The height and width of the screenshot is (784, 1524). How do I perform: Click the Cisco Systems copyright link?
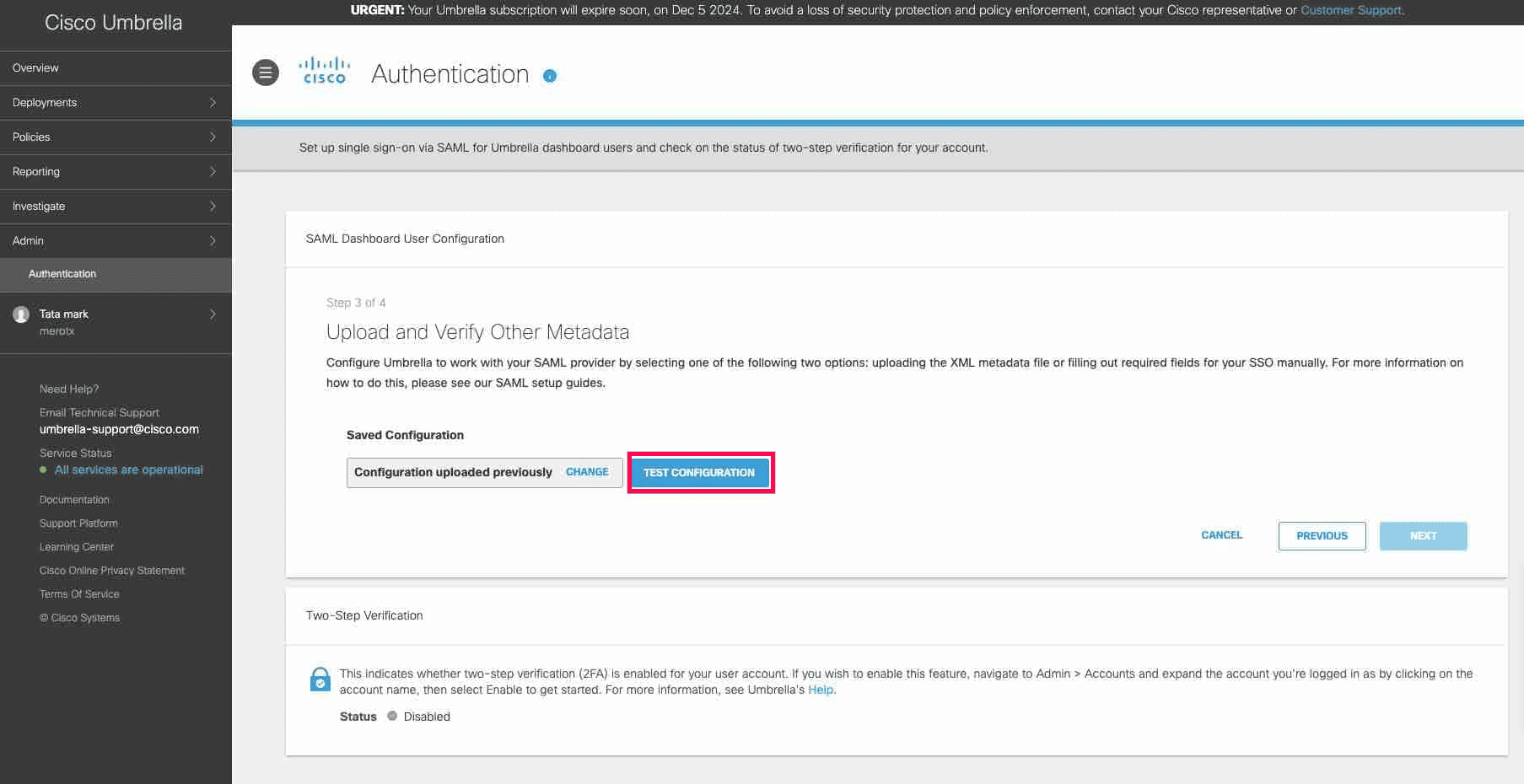click(79, 618)
